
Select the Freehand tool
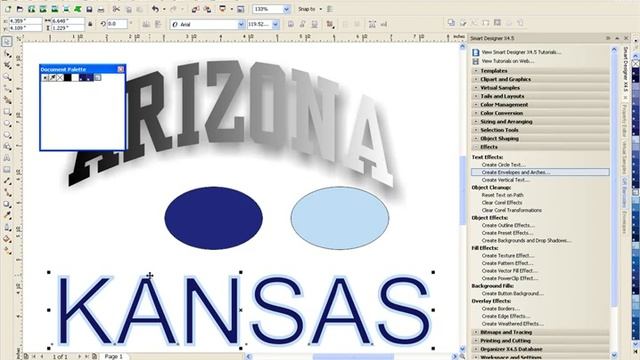(7, 88)
